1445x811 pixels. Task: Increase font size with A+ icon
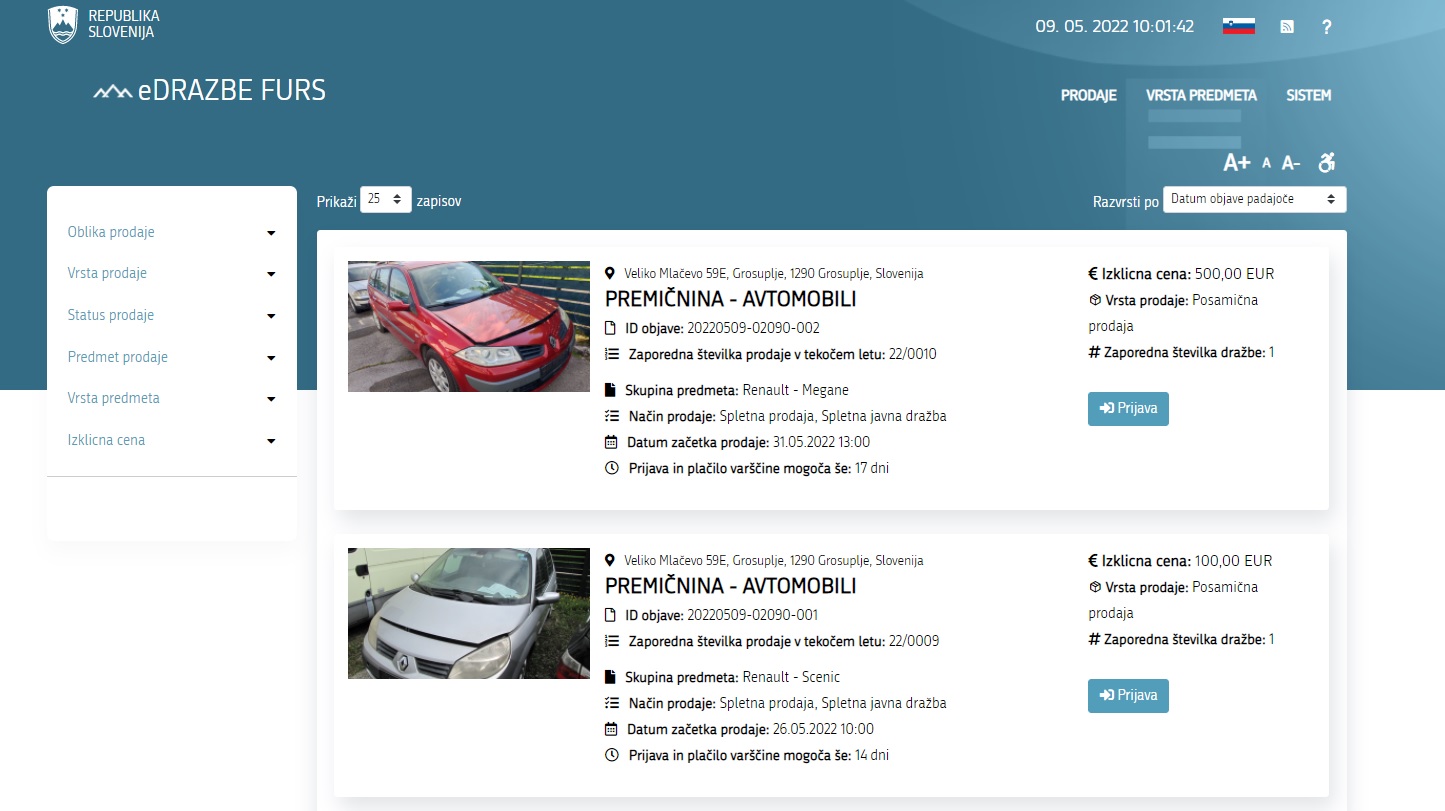(1237, 163)
